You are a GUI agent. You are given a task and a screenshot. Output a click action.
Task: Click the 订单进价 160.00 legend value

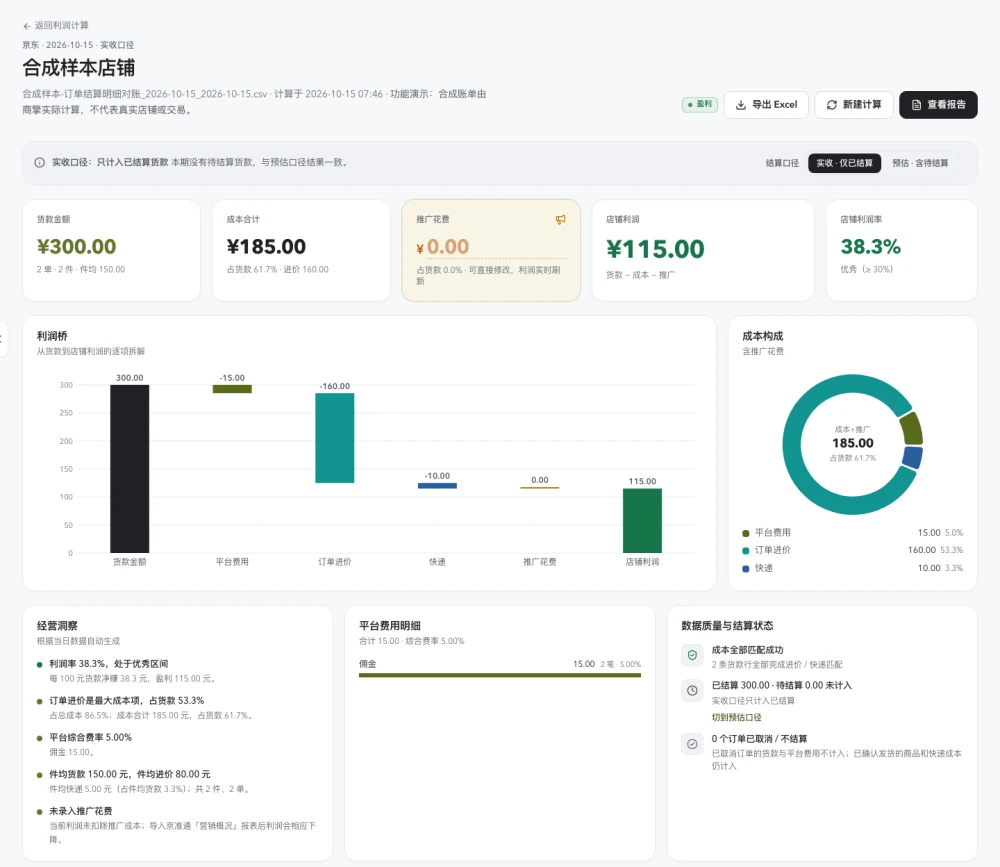(922, 551)
